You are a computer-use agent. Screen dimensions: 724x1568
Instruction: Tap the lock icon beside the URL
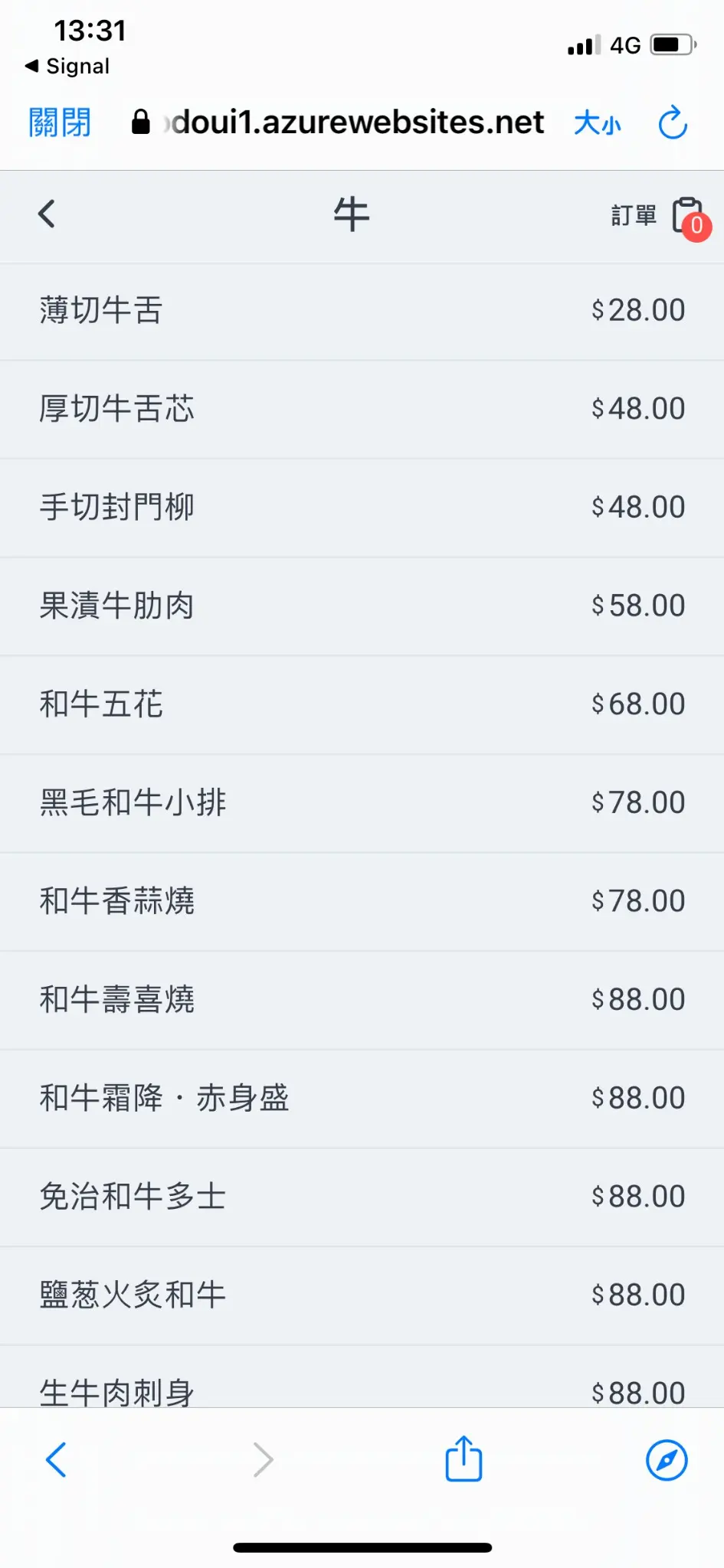click(x=141, y=122)
